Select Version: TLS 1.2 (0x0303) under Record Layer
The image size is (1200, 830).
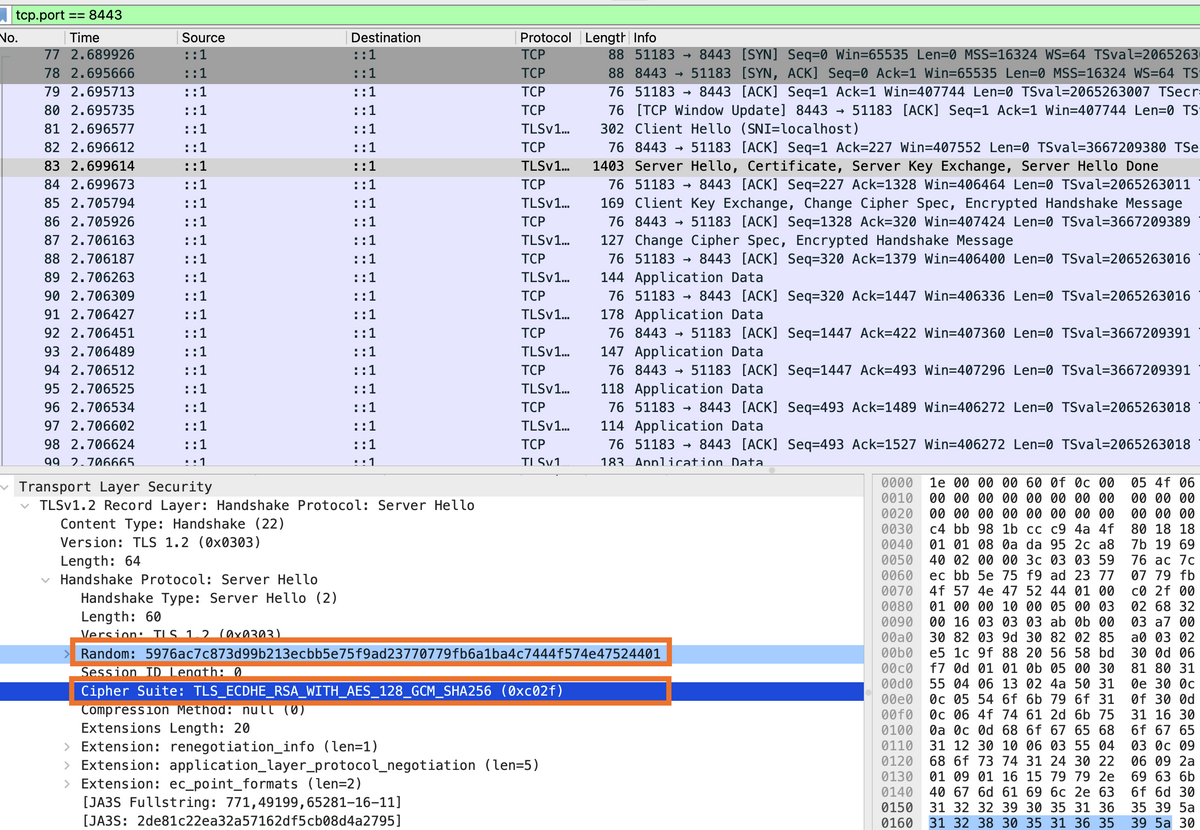[x=160, y=542]
